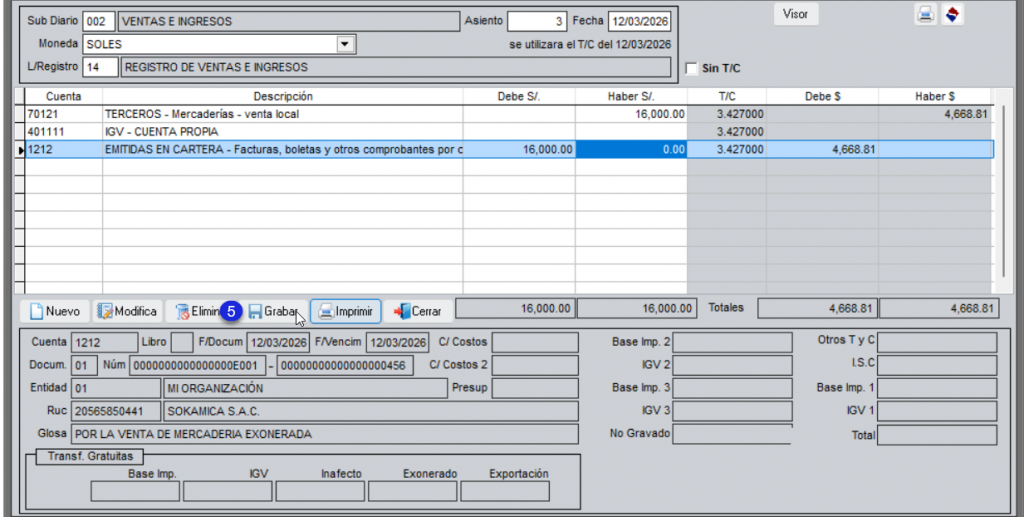The height and width of the screenshot is (517, 1024).
Task: Click the Modifica button
Action: pos(127,311)
